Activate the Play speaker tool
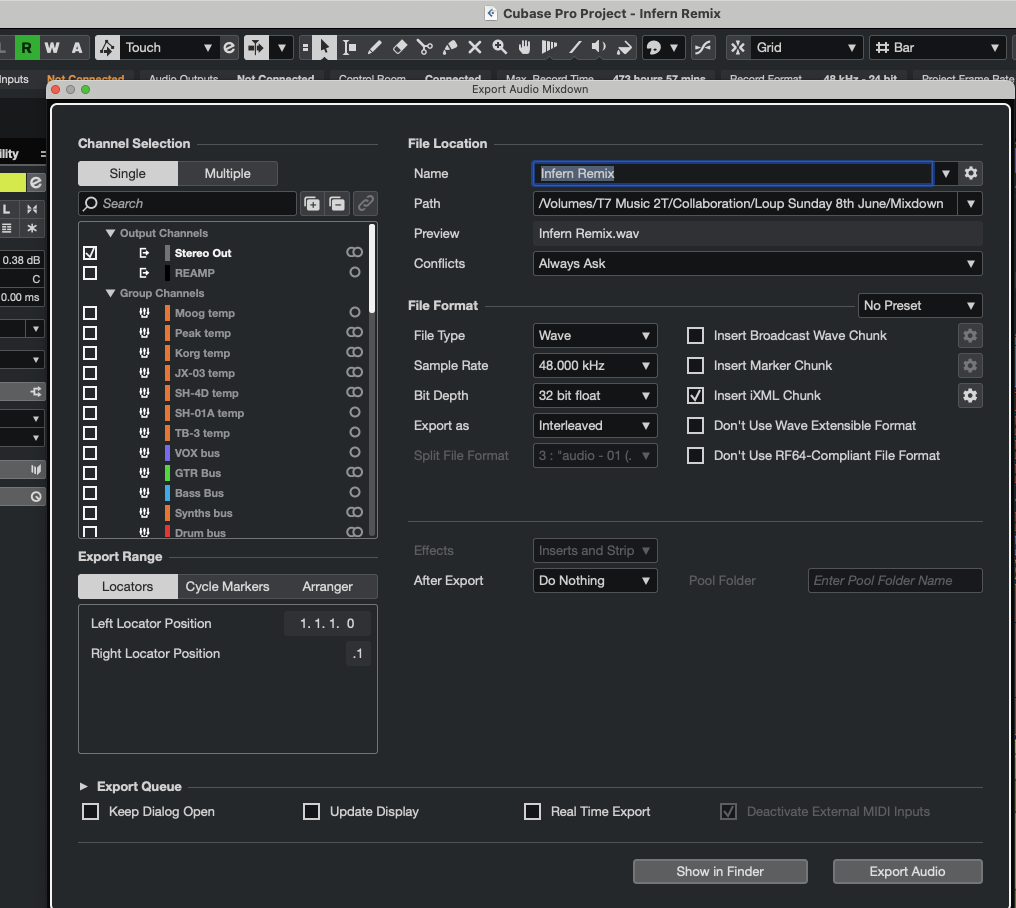1016x908 pixels. (x=599, y=47)
